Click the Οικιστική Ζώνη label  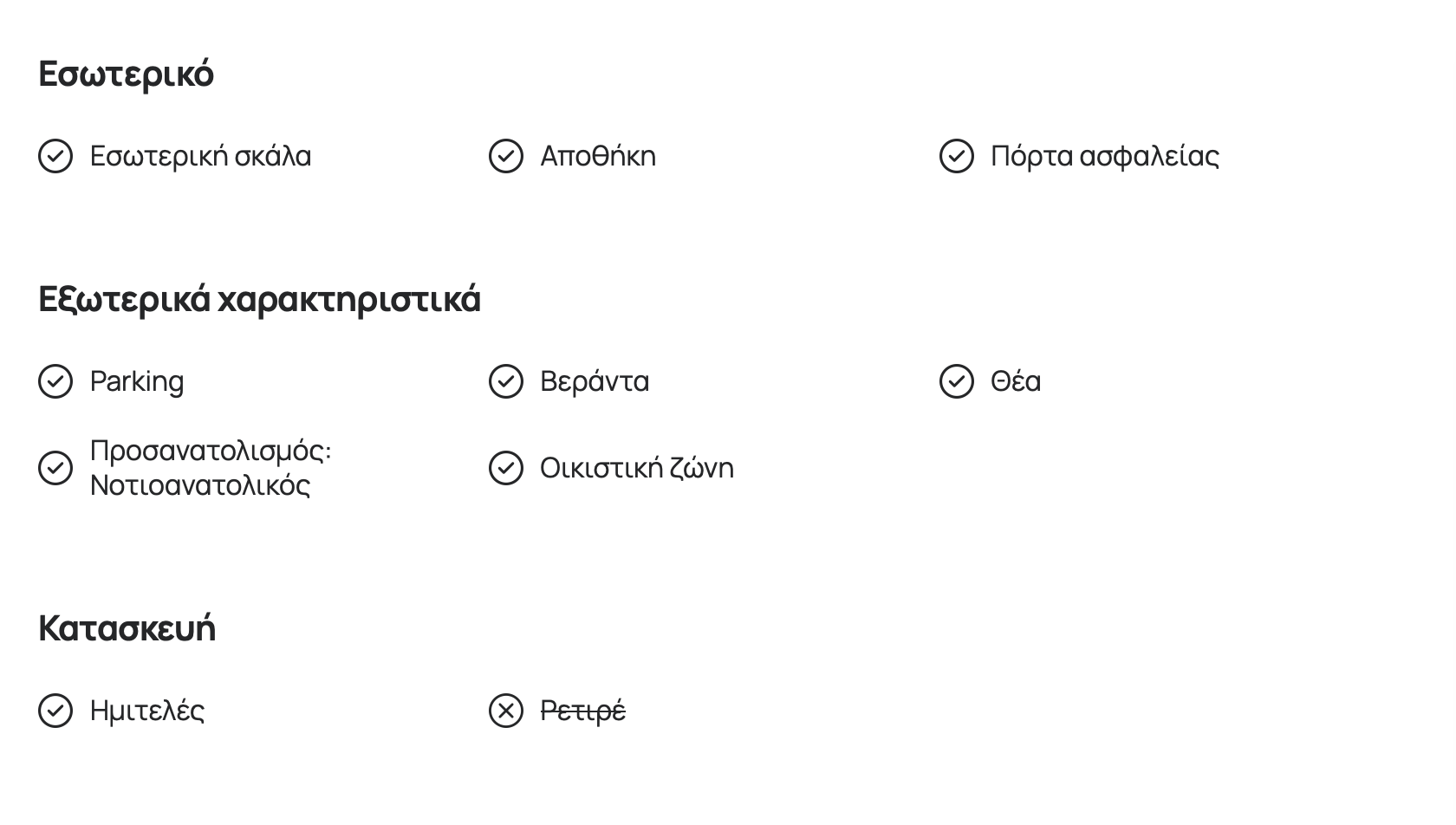click(637, 468)
